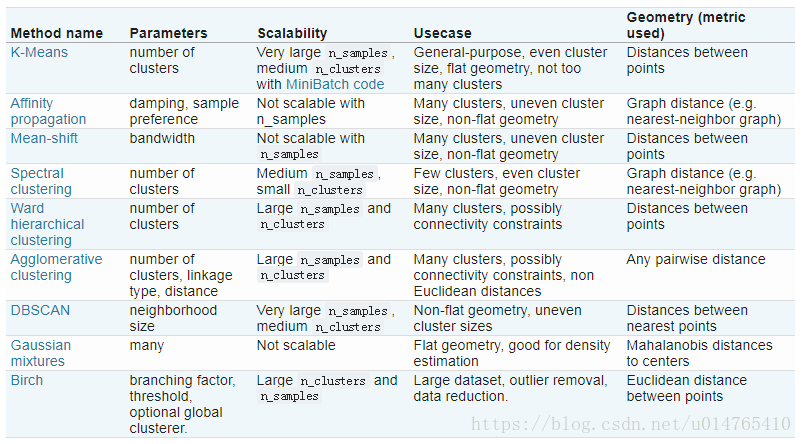Viewport: 802px width, 444px height.
Task: Open the MiniBatch code link
Action: tap(335, 84)
